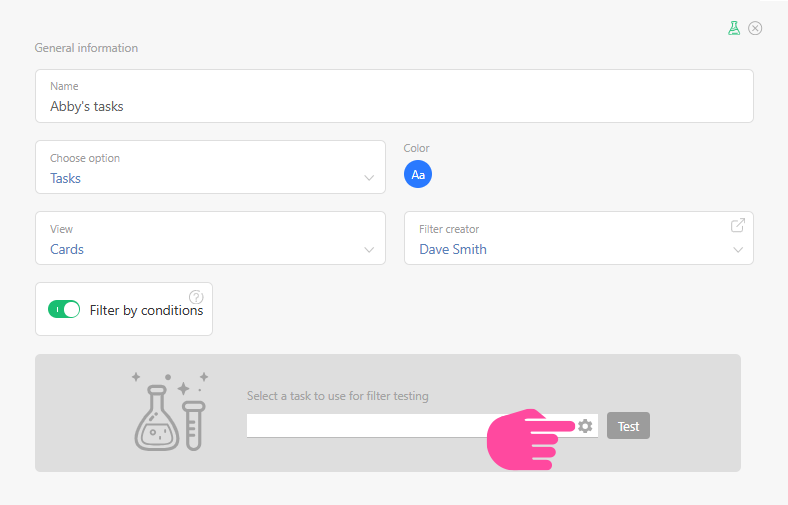Image resolution: width=788 pixels, height=505 pixels.
Task: Click the Filter by conditions label
Action: pos(146,311)
